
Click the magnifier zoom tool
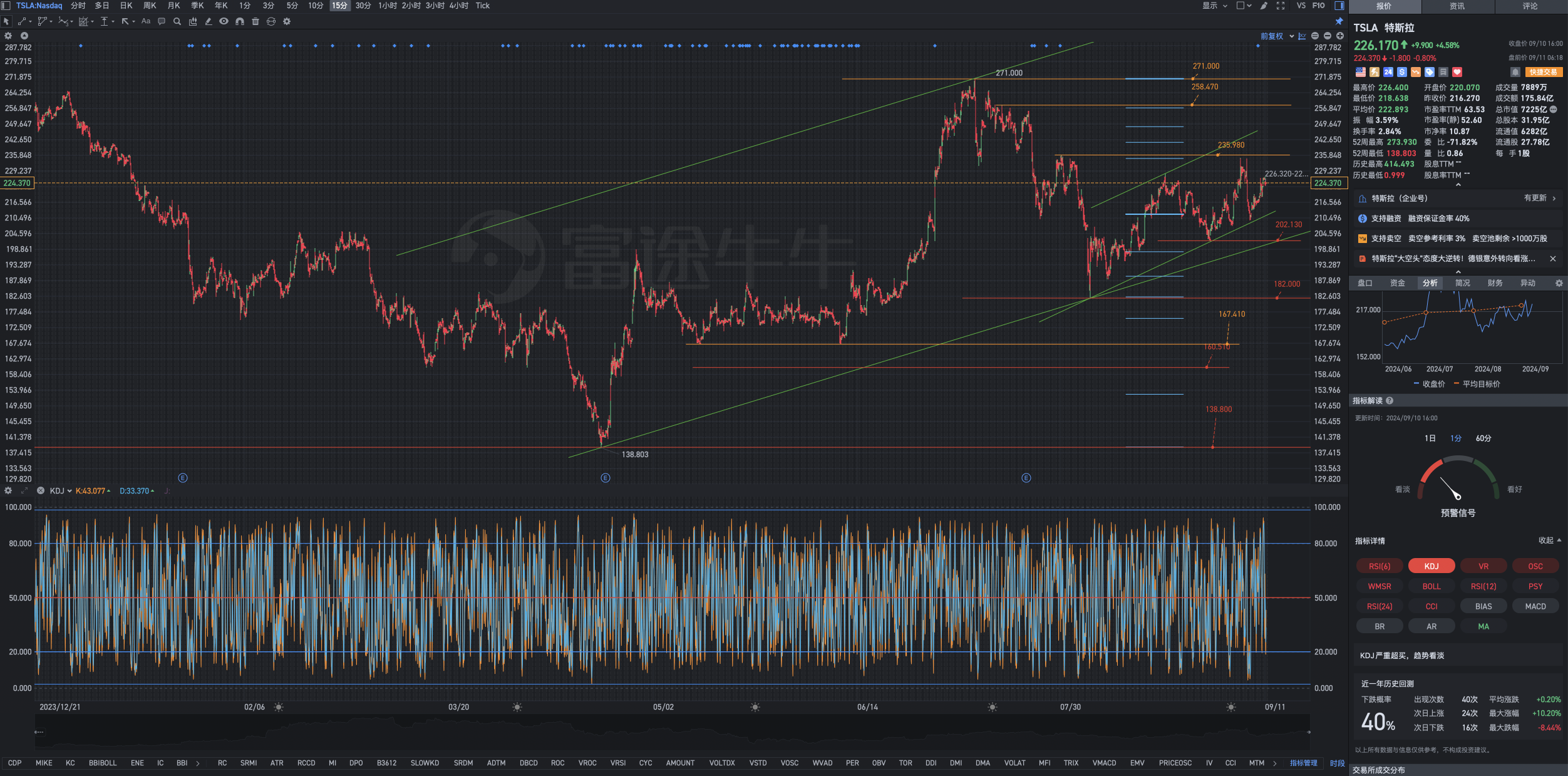click(x=177, y=21)
